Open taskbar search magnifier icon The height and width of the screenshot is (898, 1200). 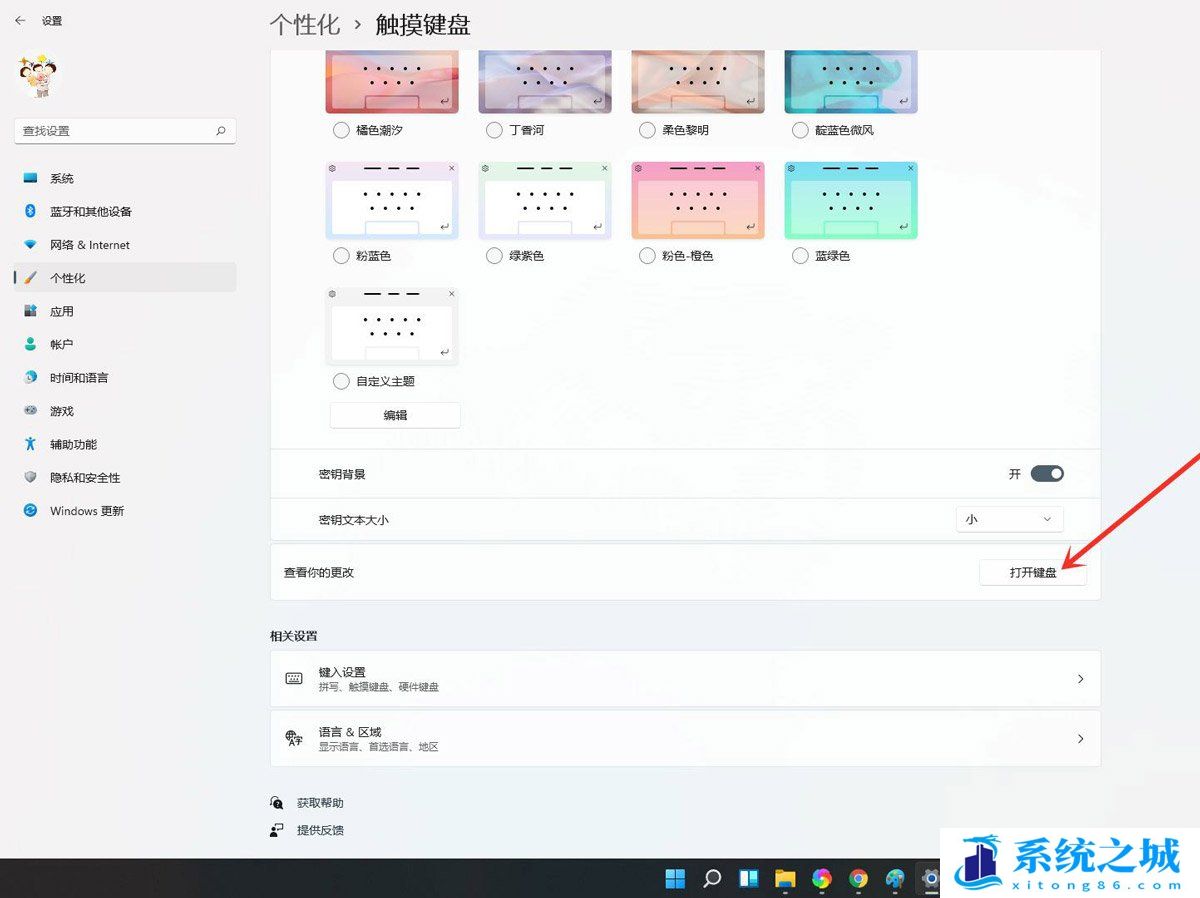coord(712,879)
